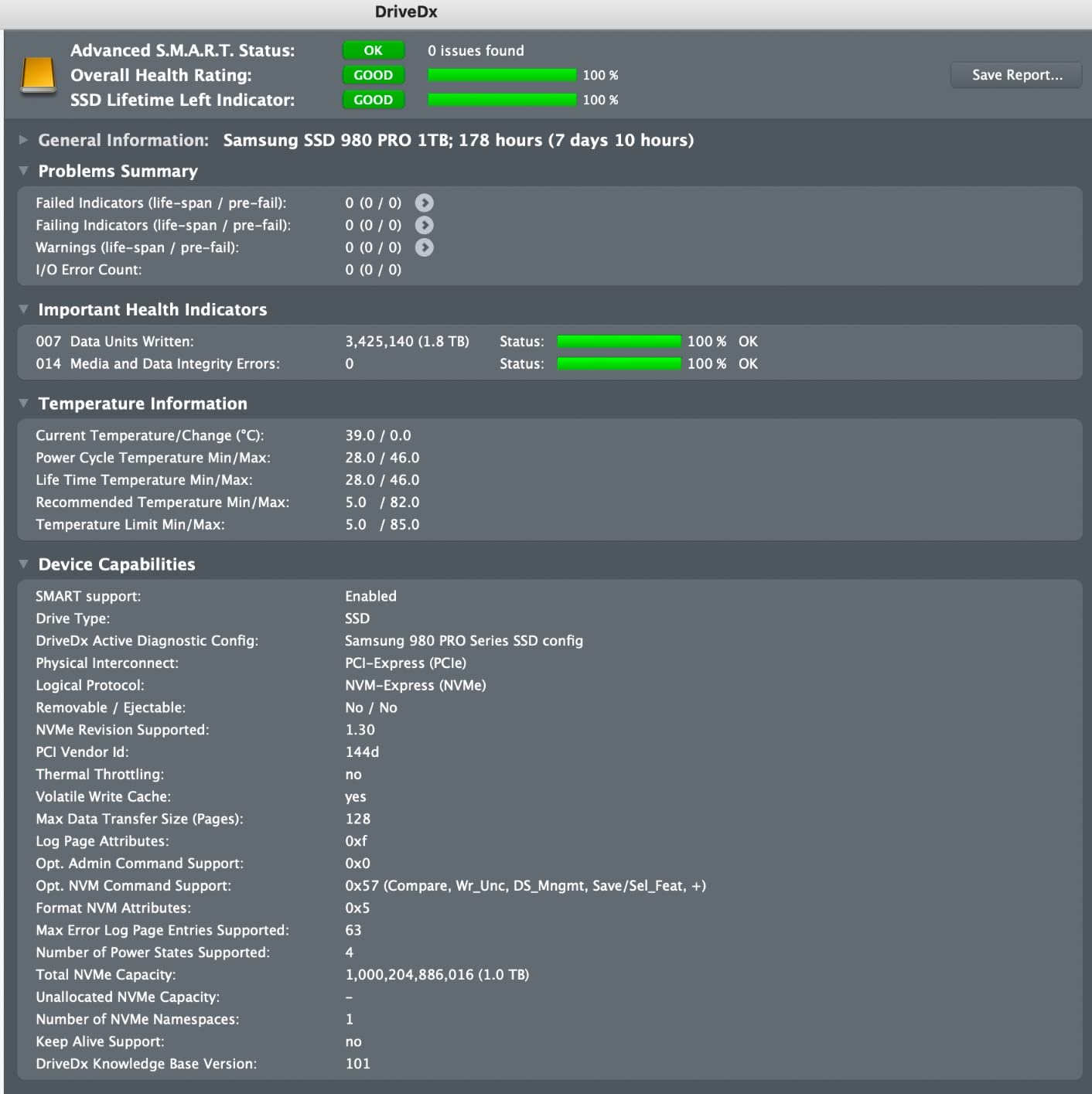Viewport: 1092px width, 1094px height.
Task: Click the Number of NVMe Namespaces label
Action: click(x=137, y=1020)
